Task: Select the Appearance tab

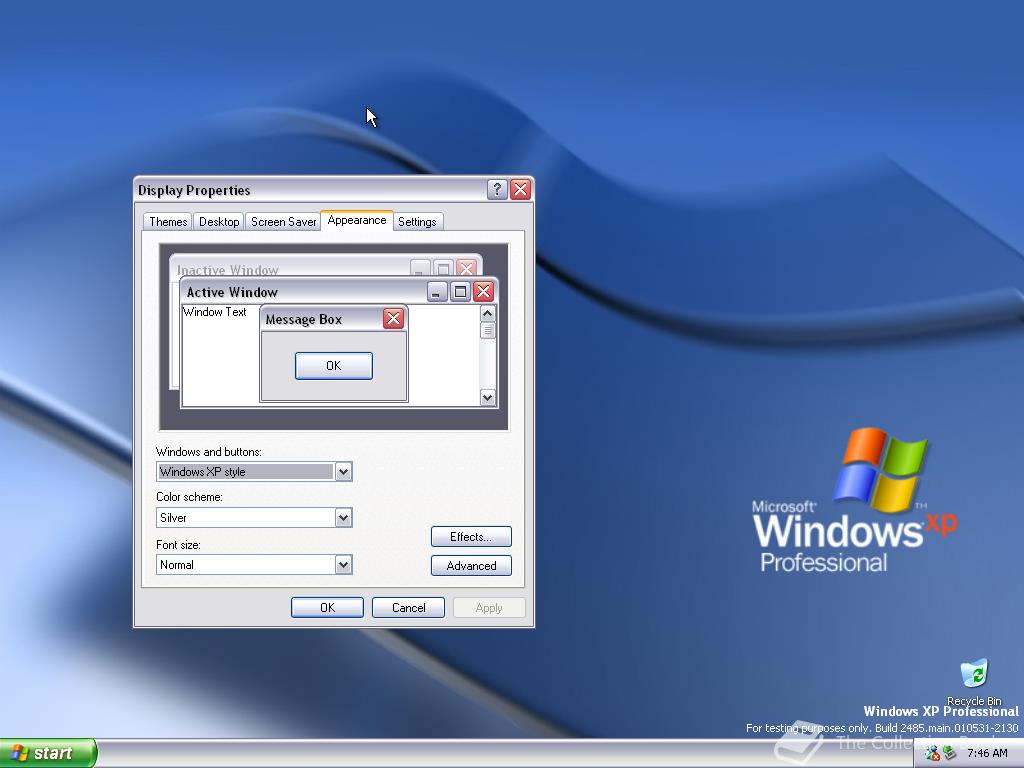Action: click(x=357, y=220)
